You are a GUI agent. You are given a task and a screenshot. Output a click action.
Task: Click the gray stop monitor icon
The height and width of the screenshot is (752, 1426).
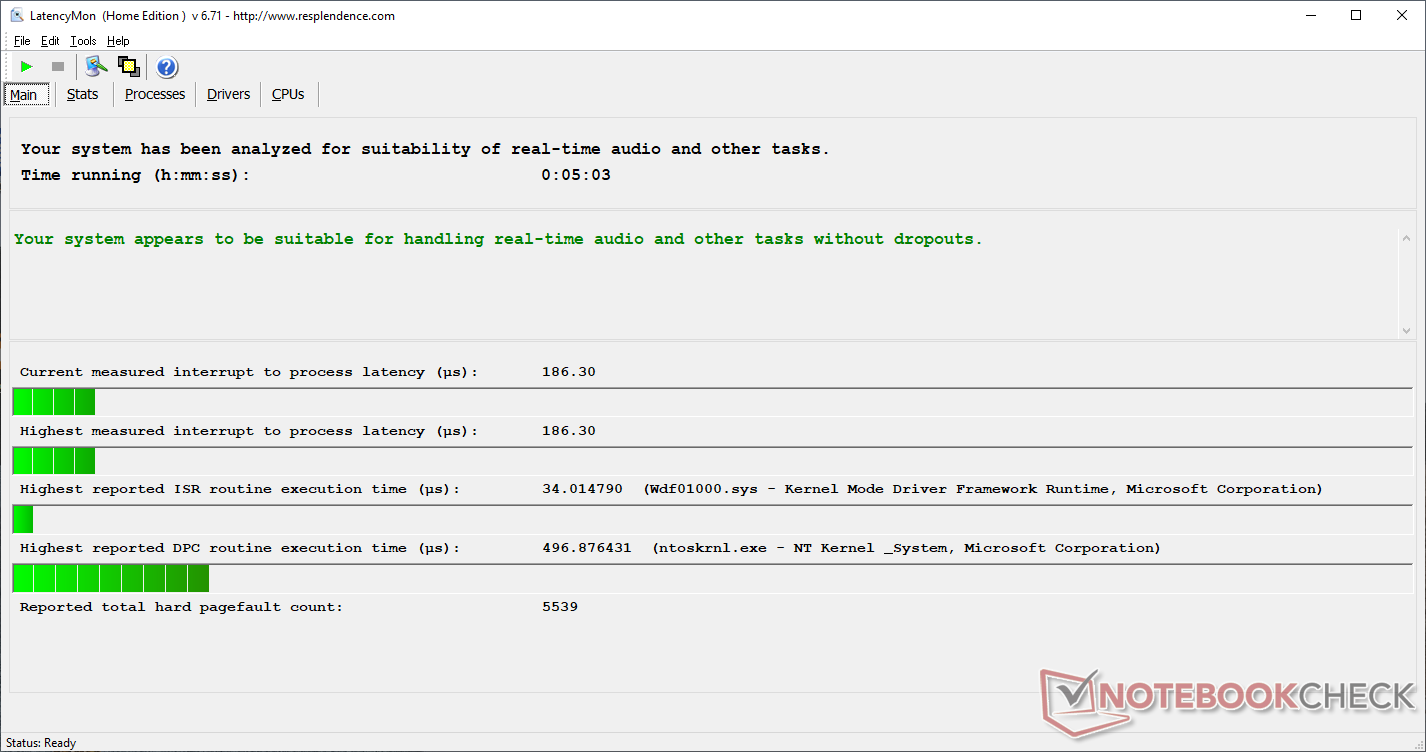coord(58,67)
